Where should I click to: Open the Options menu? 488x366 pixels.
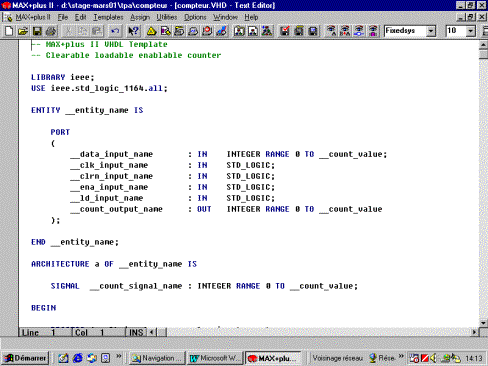point(195,17)
